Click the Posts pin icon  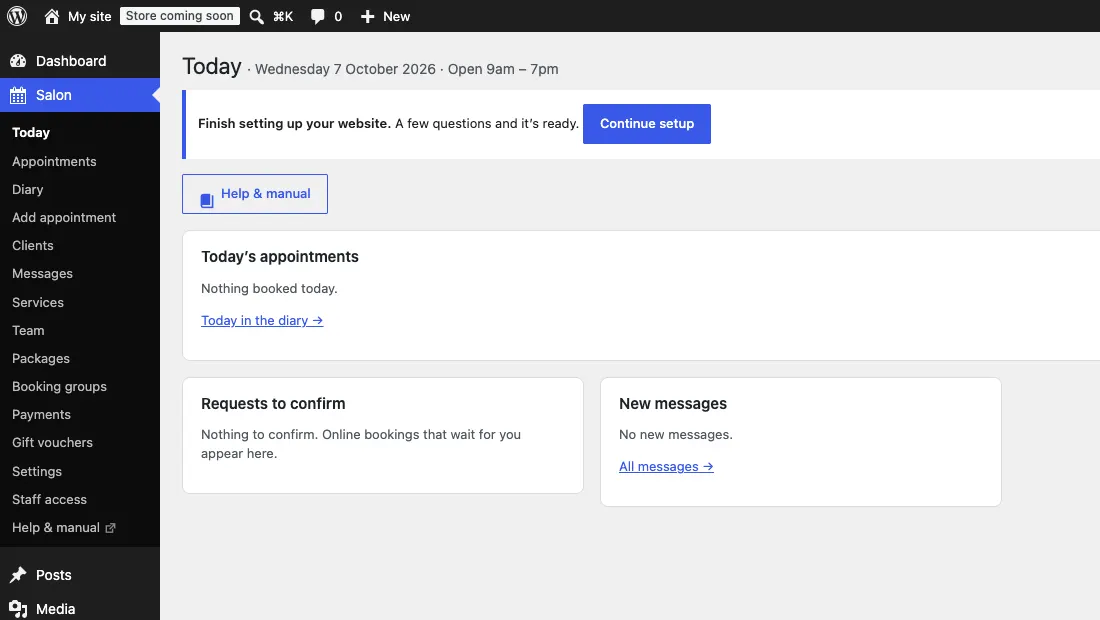click(18, 575)
